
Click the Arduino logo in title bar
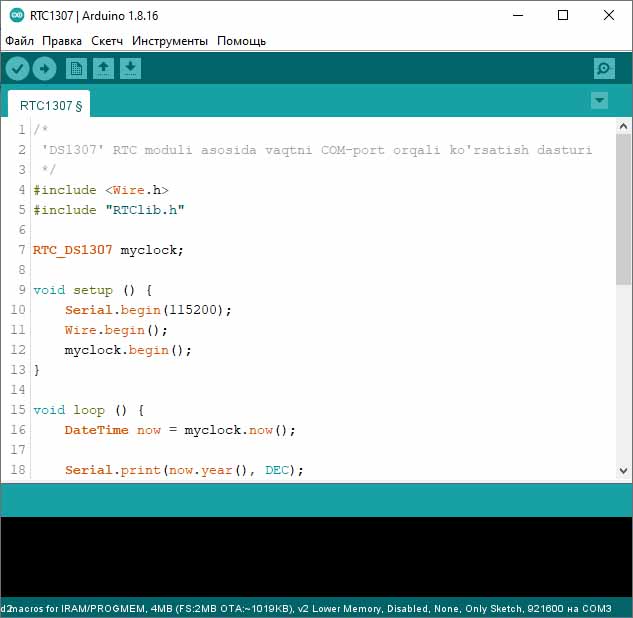(15, 15)
